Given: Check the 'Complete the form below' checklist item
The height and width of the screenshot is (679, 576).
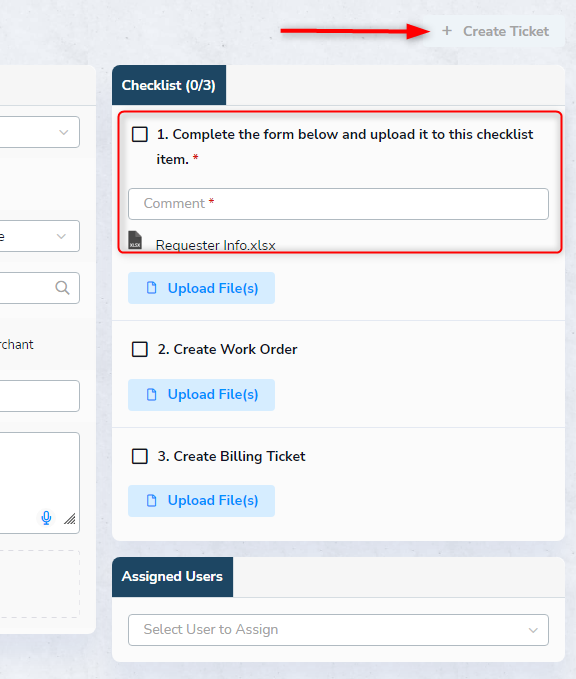Looking at the screenshot, I should (x=139, y=134).
